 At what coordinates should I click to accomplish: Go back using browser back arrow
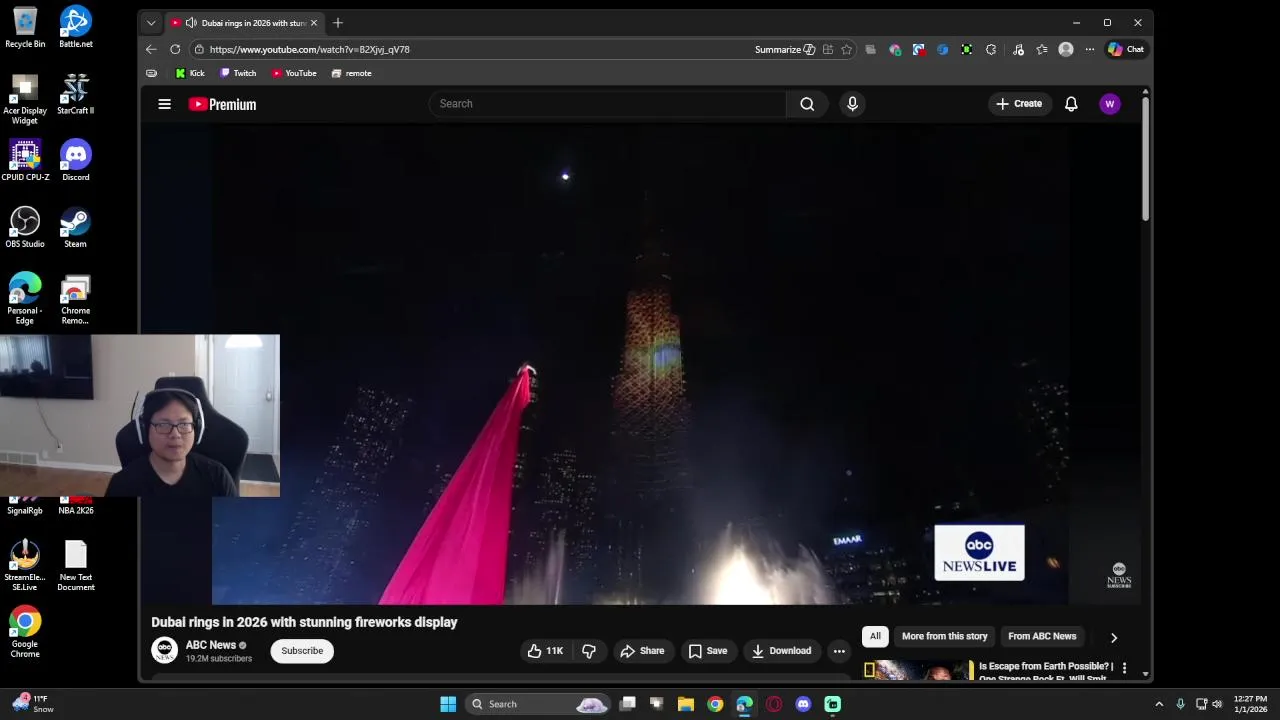point(151,49)
